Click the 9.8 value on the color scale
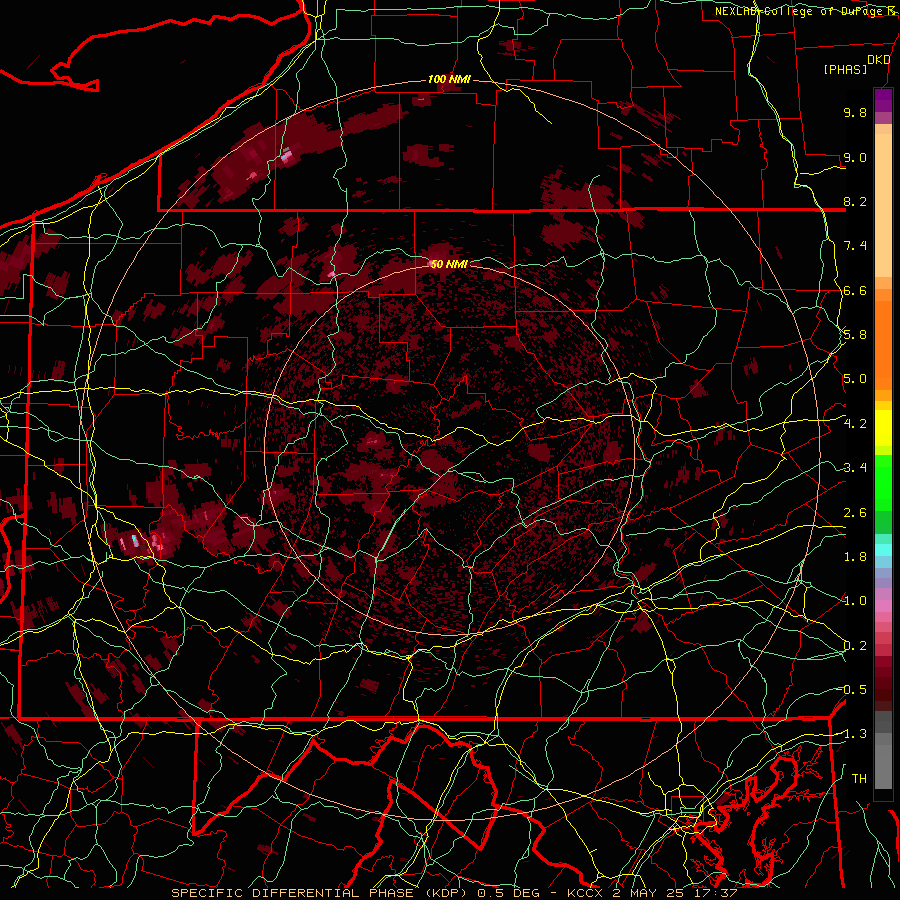 (x=855, y=112)
